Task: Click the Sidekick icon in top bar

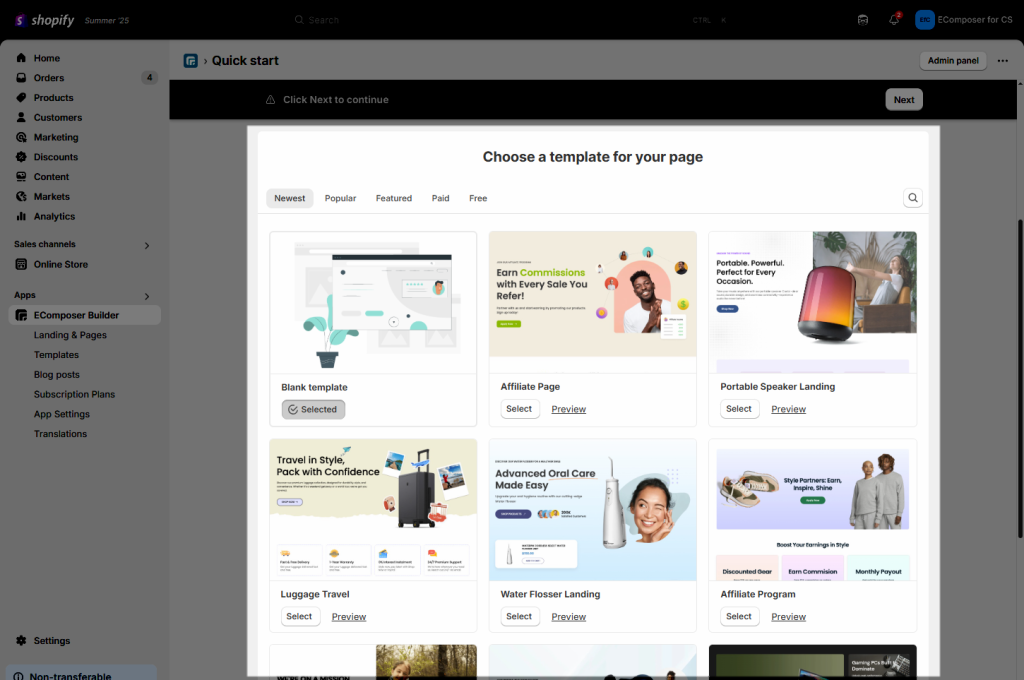Action: pos(863,20)
